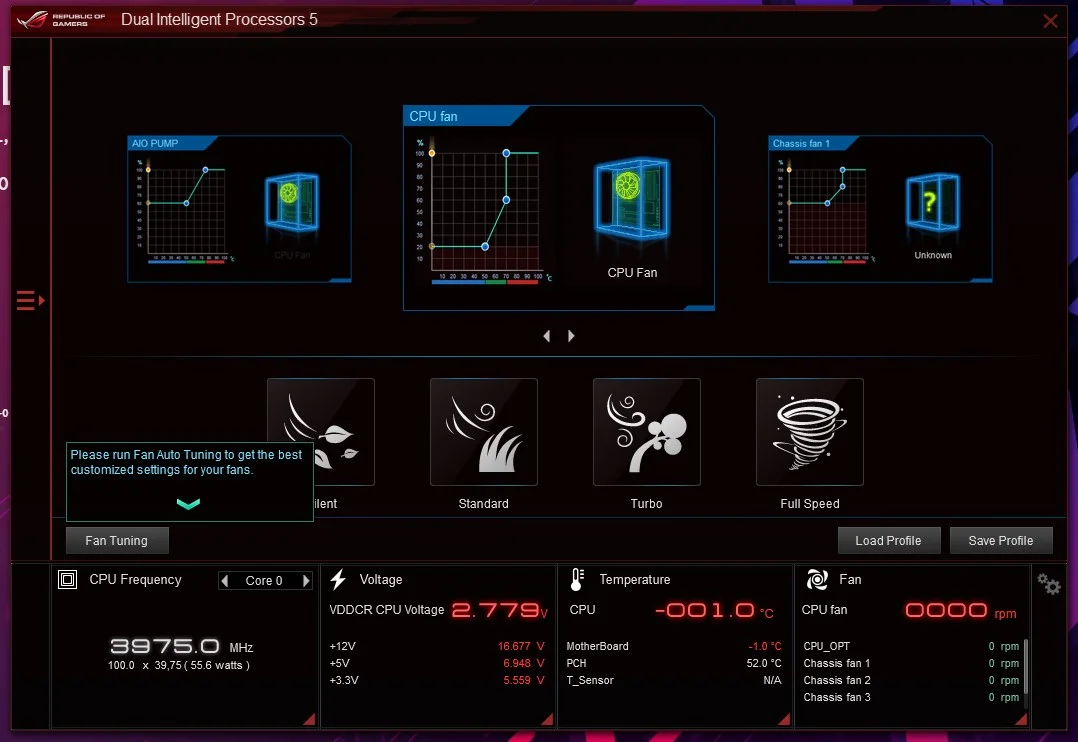This screenshot has width=1078, height=742.
Task: Expand the CPU Frequency panel corner triangle
Action: [x=309, y=719]
